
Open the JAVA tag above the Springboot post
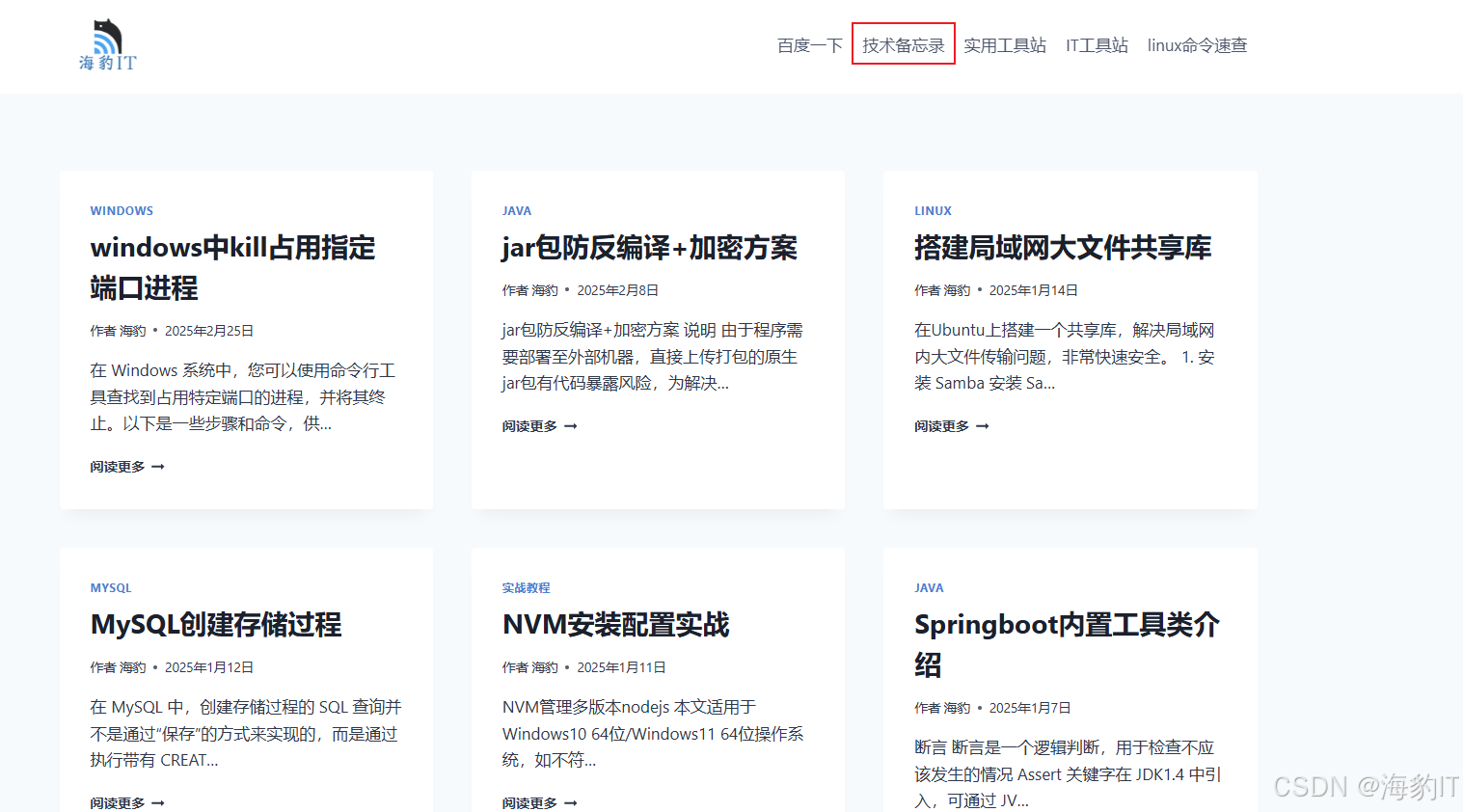[x=929, y=588]
